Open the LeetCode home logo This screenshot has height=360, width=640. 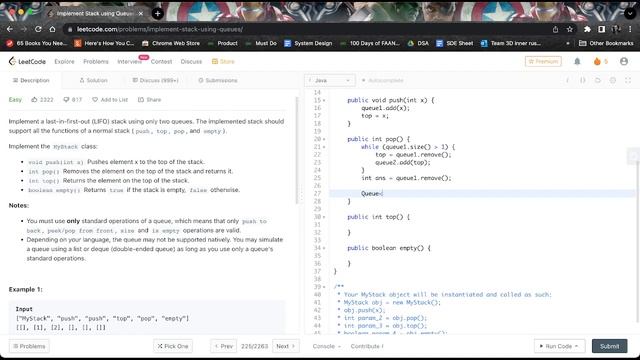pyautogui.click(x=27, y=62)
